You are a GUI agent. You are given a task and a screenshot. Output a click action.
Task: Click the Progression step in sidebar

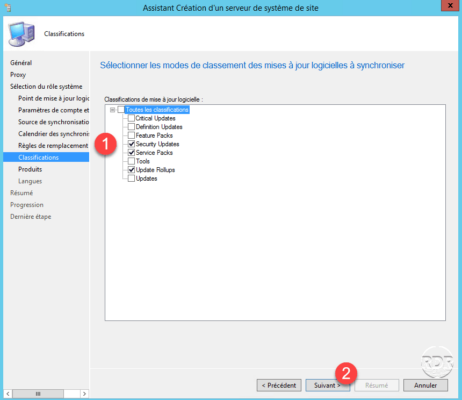coord(27,205)
